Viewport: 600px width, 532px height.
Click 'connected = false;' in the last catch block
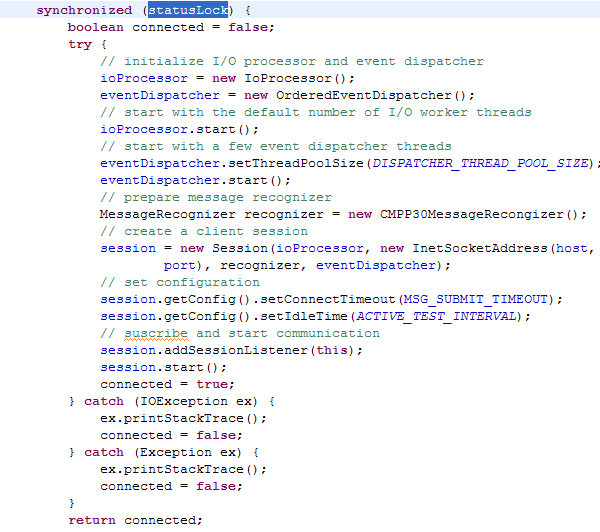point(171,486)
